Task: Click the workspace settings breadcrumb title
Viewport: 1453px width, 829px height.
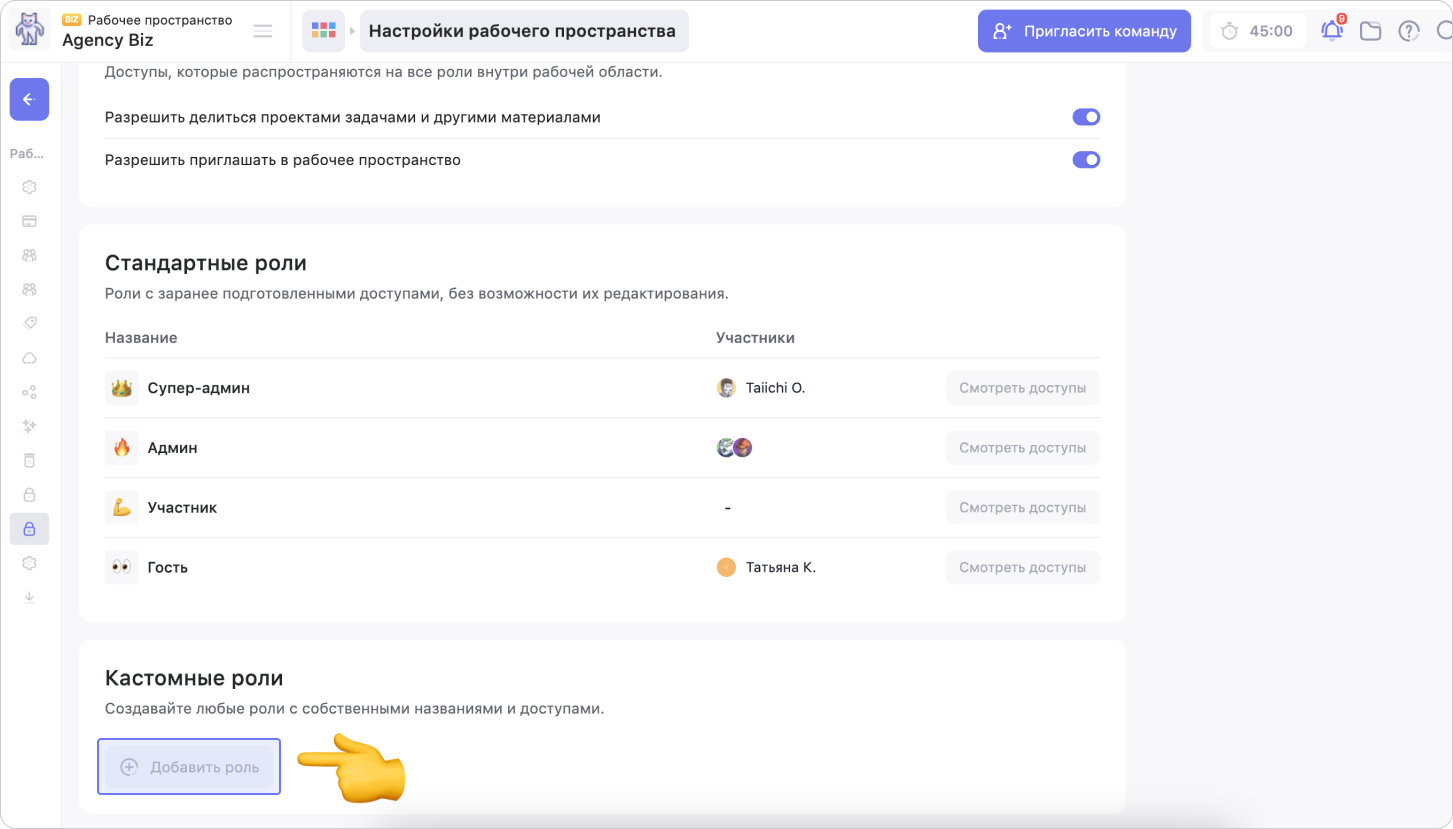Action: click(x=523, y=31)
